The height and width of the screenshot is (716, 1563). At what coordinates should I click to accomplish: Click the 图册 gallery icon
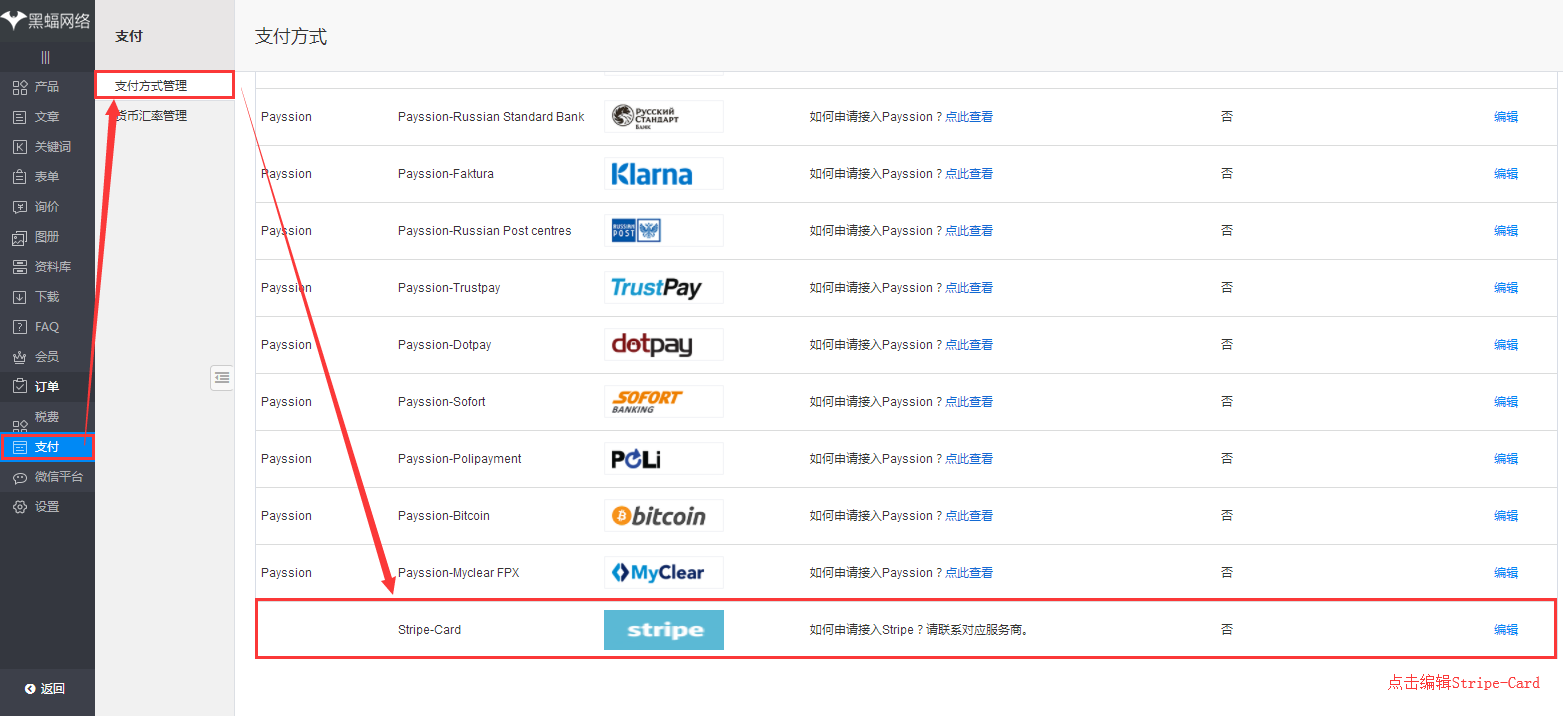coord(20,237)
